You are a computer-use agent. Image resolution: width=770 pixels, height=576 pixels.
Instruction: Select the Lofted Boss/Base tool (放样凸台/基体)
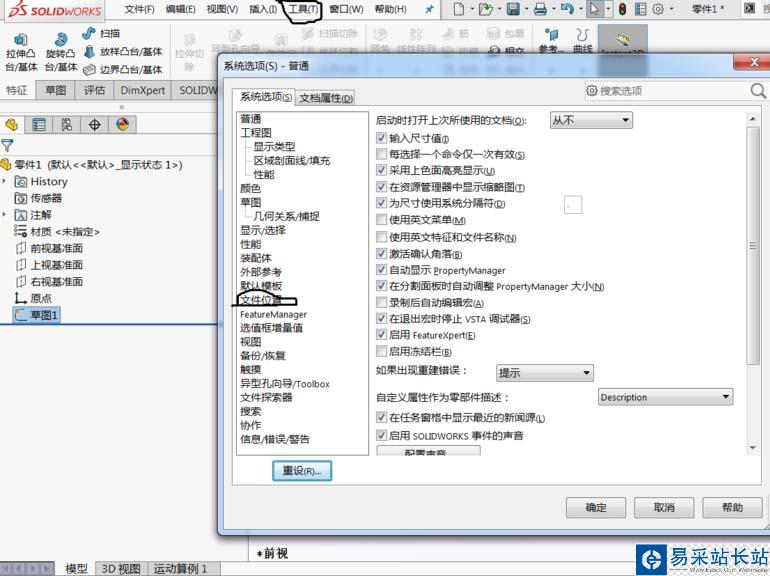point(123,52)
